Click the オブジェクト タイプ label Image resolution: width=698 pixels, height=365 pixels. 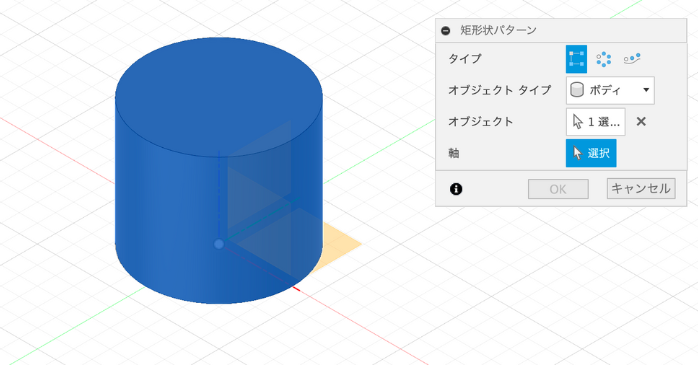click(500, 90)
